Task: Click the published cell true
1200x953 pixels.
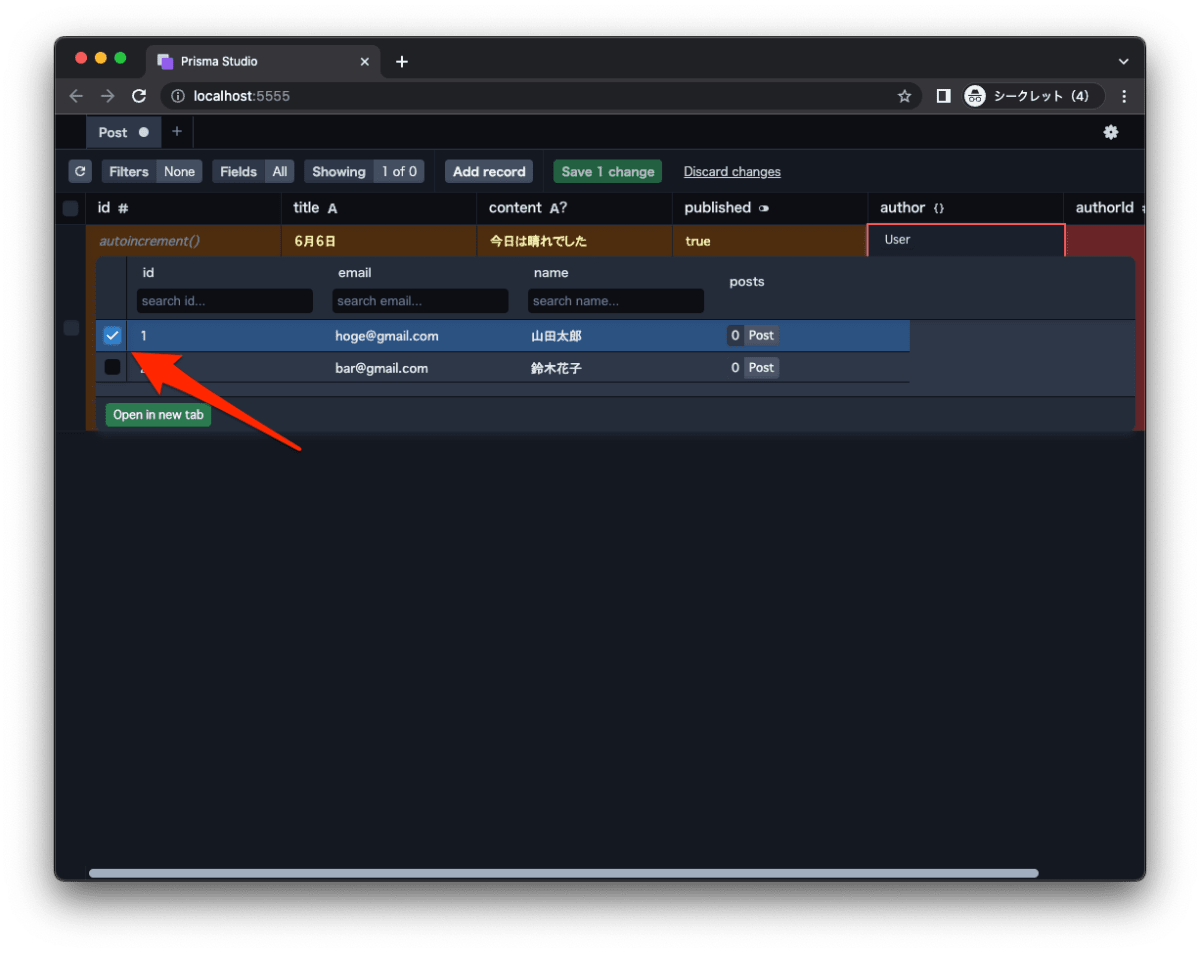Action: point(770,241)
